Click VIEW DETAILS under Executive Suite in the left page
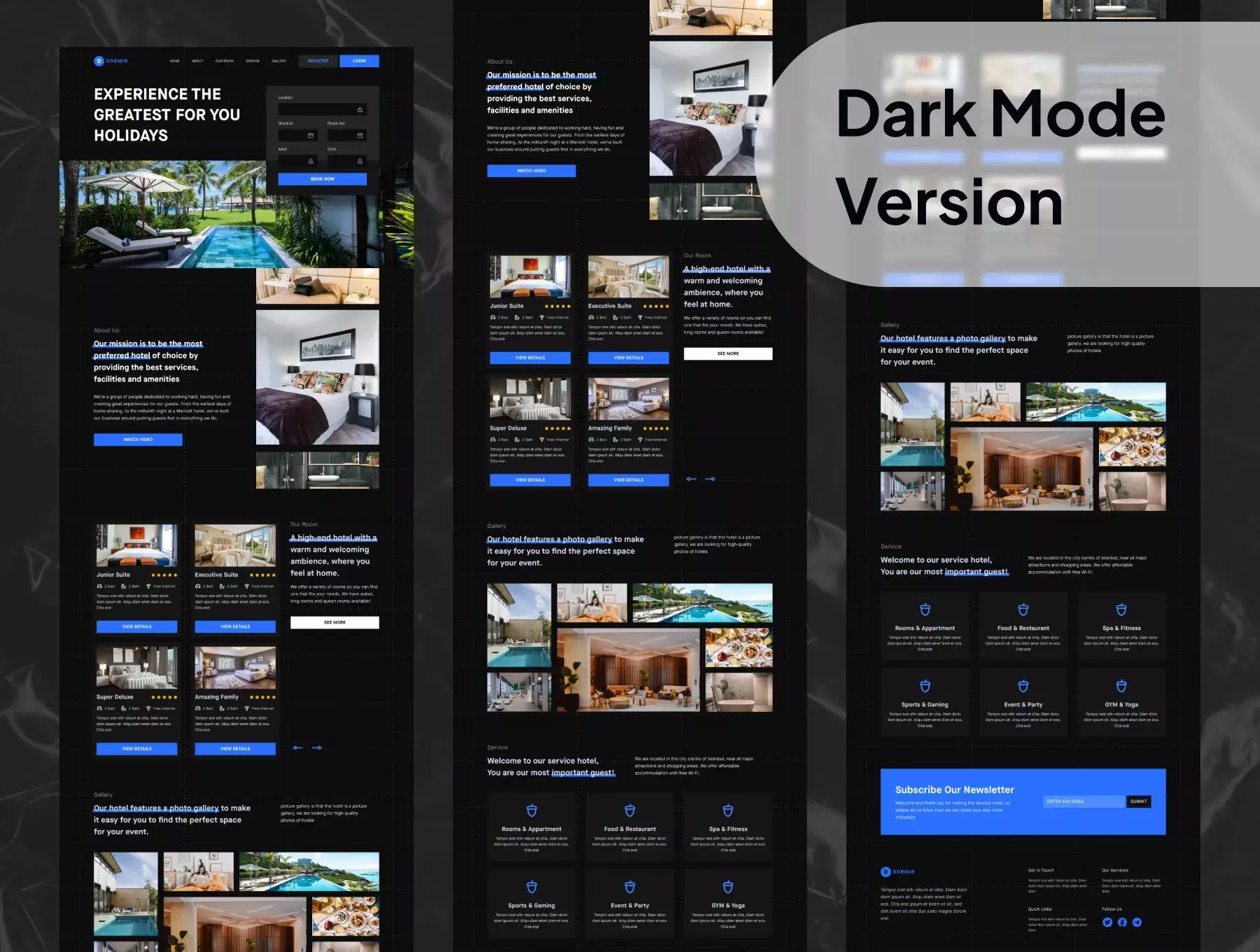1260x952 pixels. pyautogui.click(x=235, y=626)
